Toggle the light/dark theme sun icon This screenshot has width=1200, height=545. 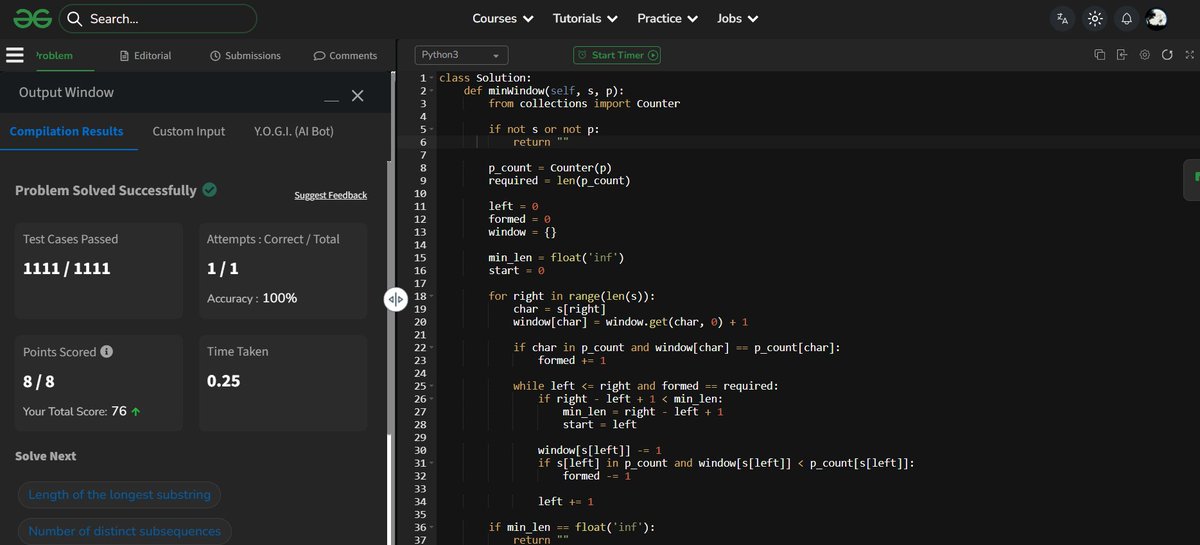[1095, 18]
